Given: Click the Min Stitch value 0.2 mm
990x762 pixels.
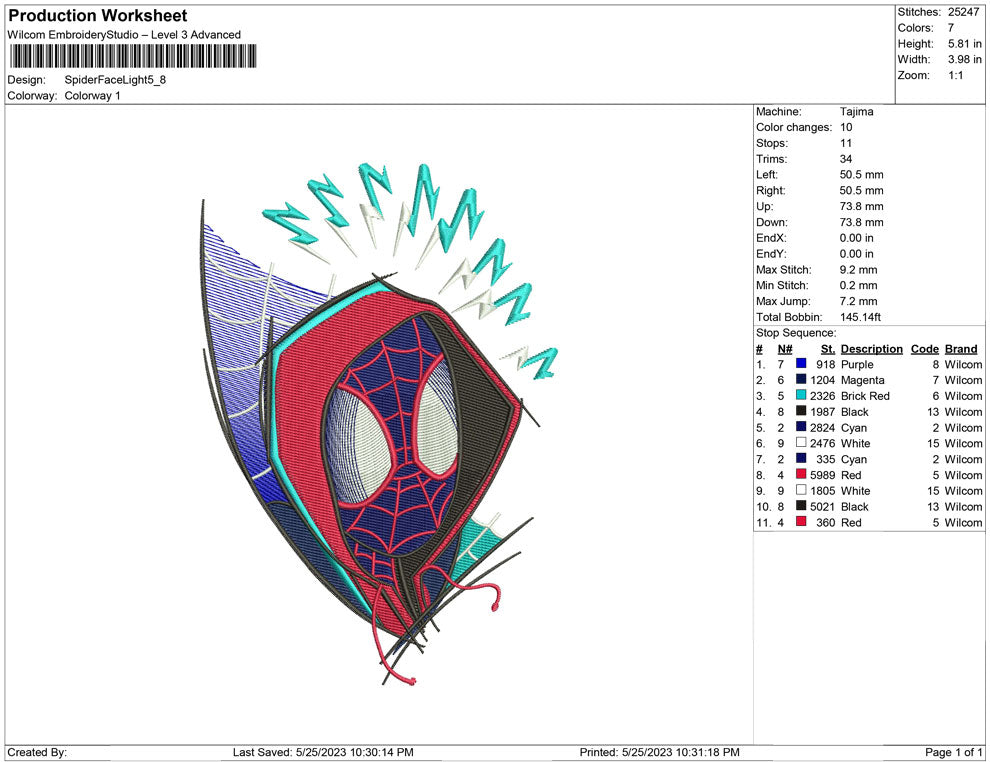Looking at the screenshot, I should click(858, 285).
